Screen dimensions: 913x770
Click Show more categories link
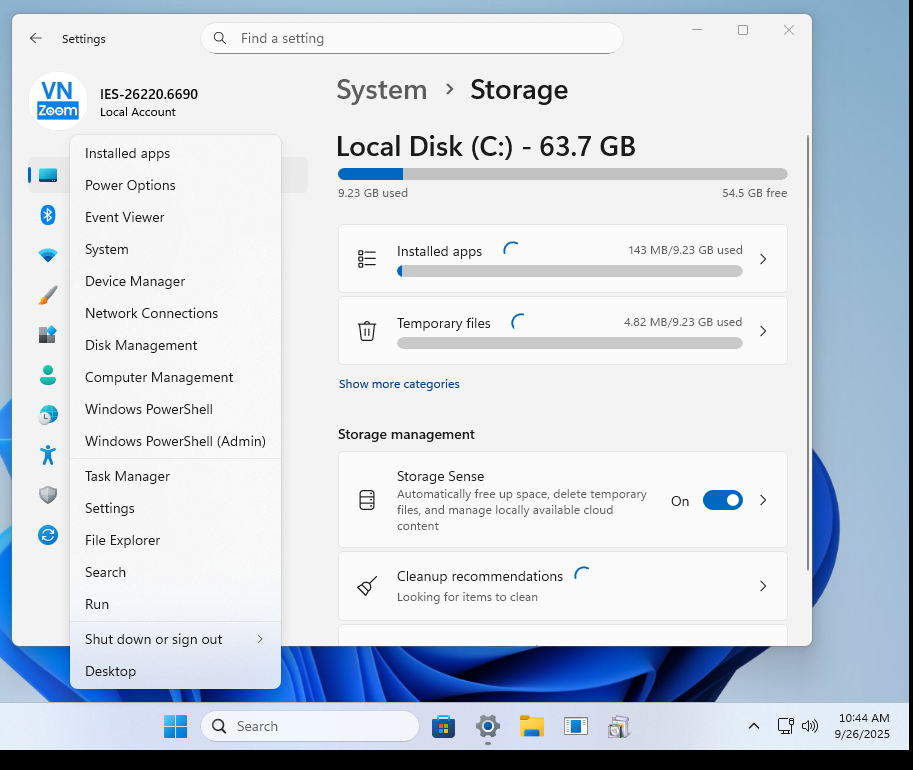tap(399, 384)
